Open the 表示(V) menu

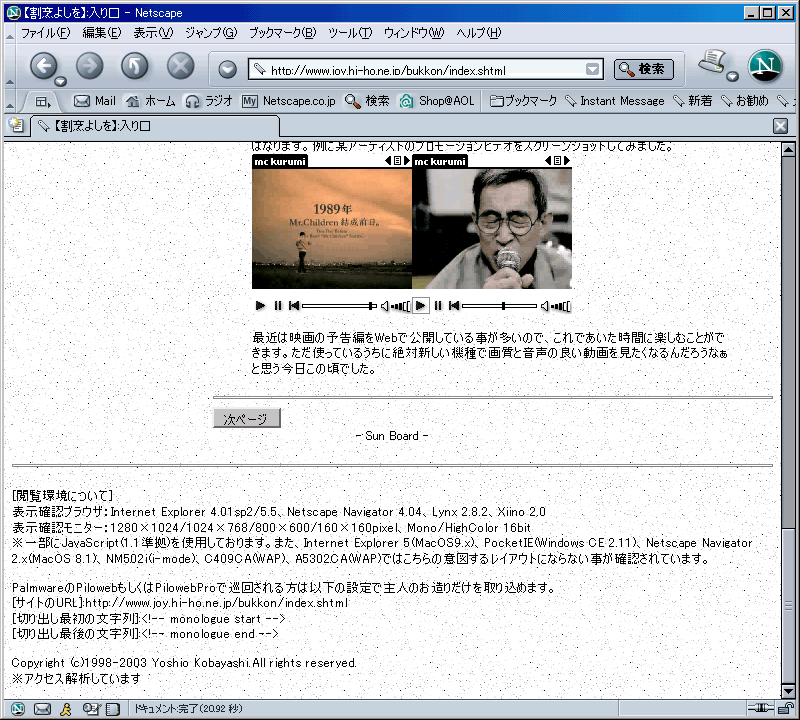(x=153, y=33)
